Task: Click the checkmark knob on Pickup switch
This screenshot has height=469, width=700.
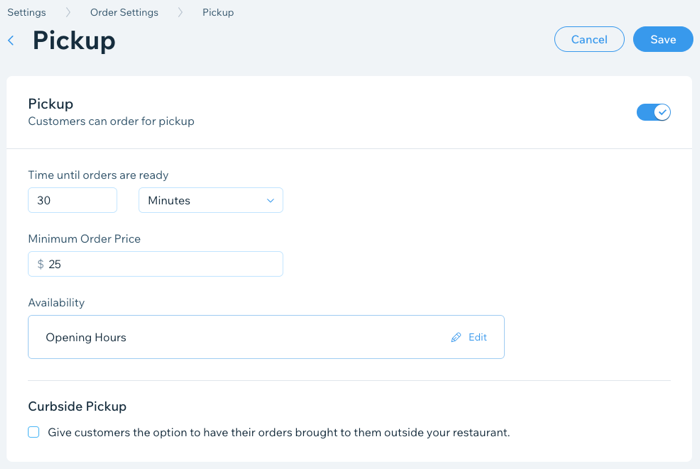Action: click(662, 112)
